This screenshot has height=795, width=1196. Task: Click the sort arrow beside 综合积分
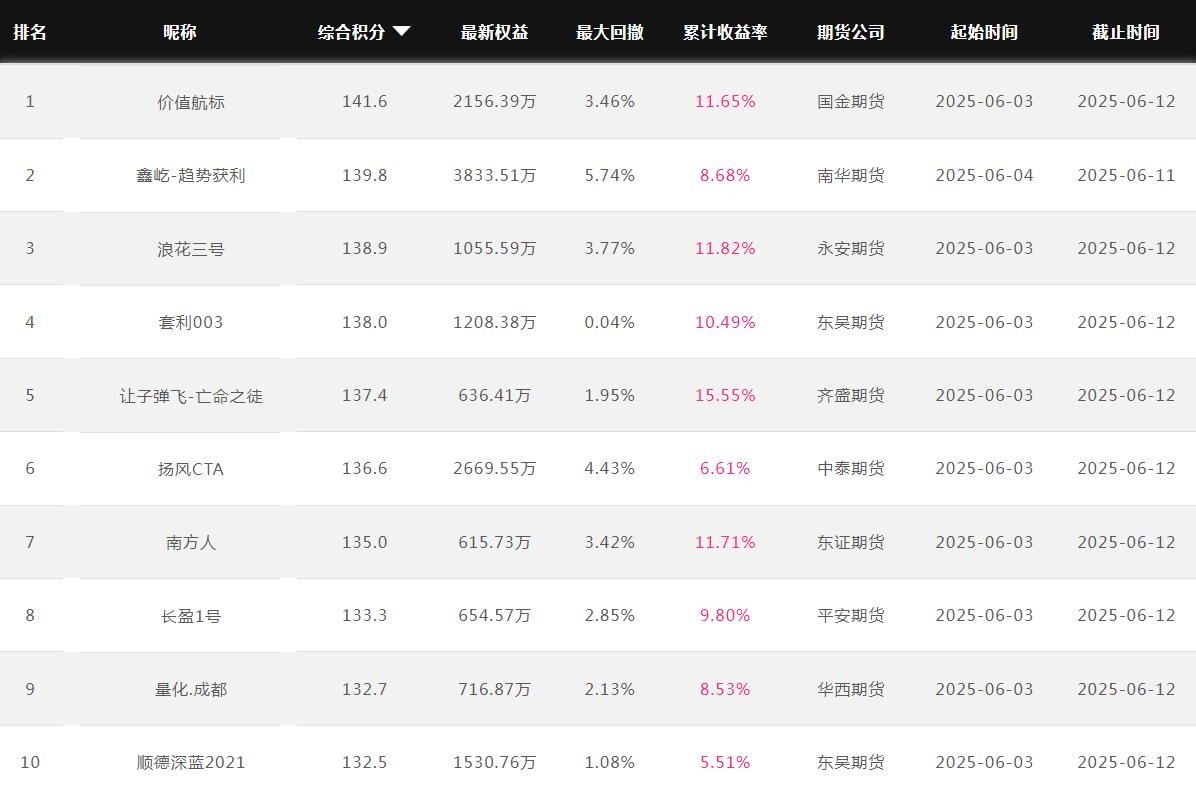tap(402, 31)
